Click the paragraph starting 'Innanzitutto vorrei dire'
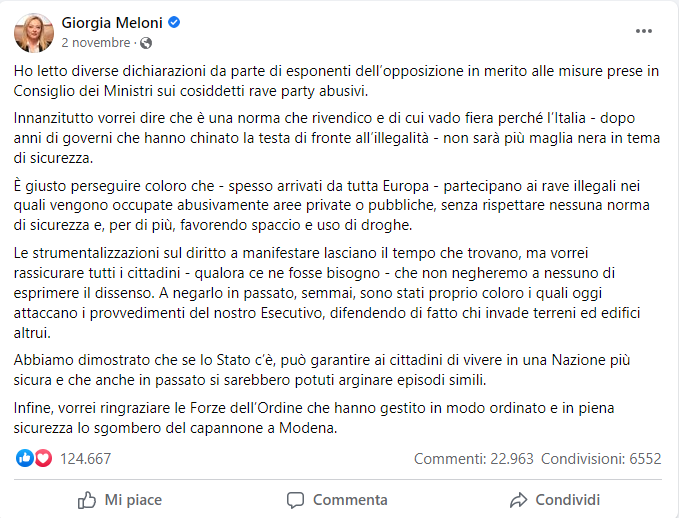 pos(300,135)
